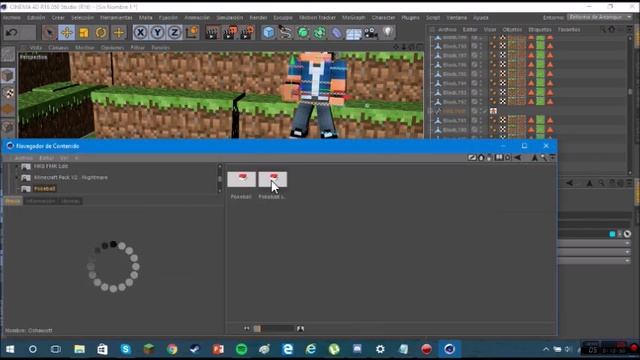The height and width of the screenshot is (360, 640).
Task: Select the Pokeball folder in the tree
Action: pos(44,189)
